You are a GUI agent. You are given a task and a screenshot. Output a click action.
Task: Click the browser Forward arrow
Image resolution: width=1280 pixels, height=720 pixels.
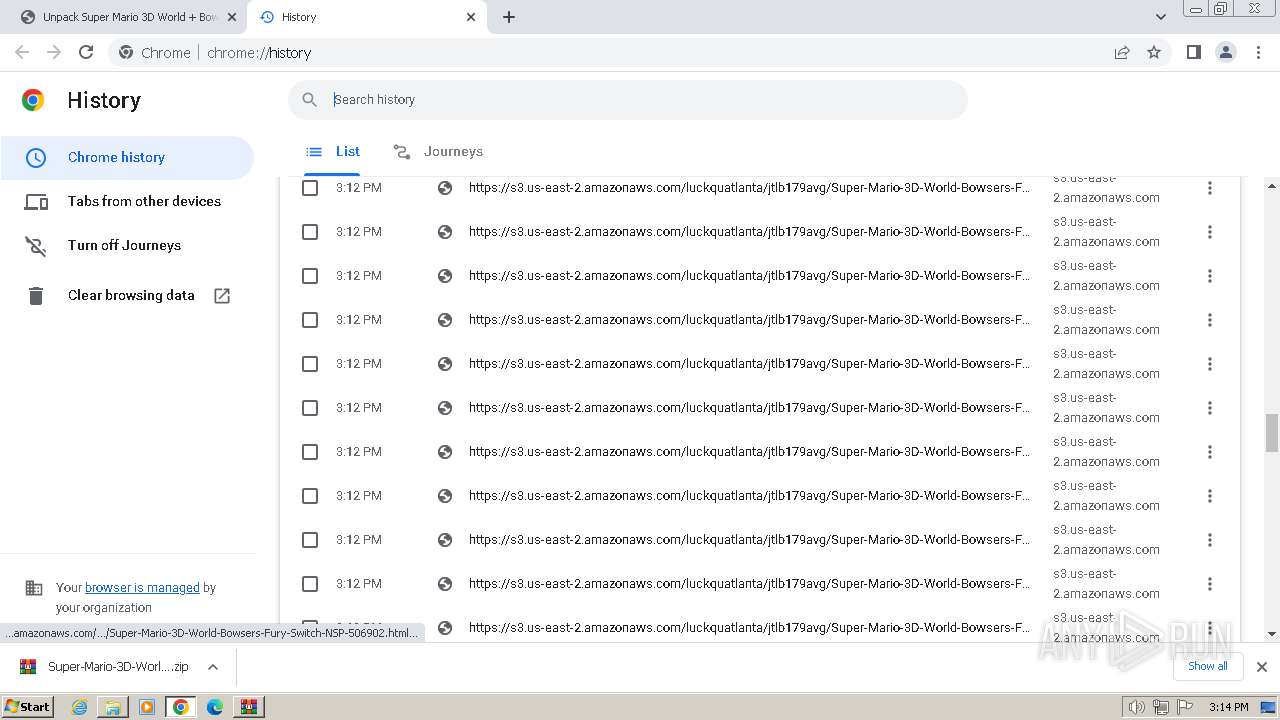[54, 52]
